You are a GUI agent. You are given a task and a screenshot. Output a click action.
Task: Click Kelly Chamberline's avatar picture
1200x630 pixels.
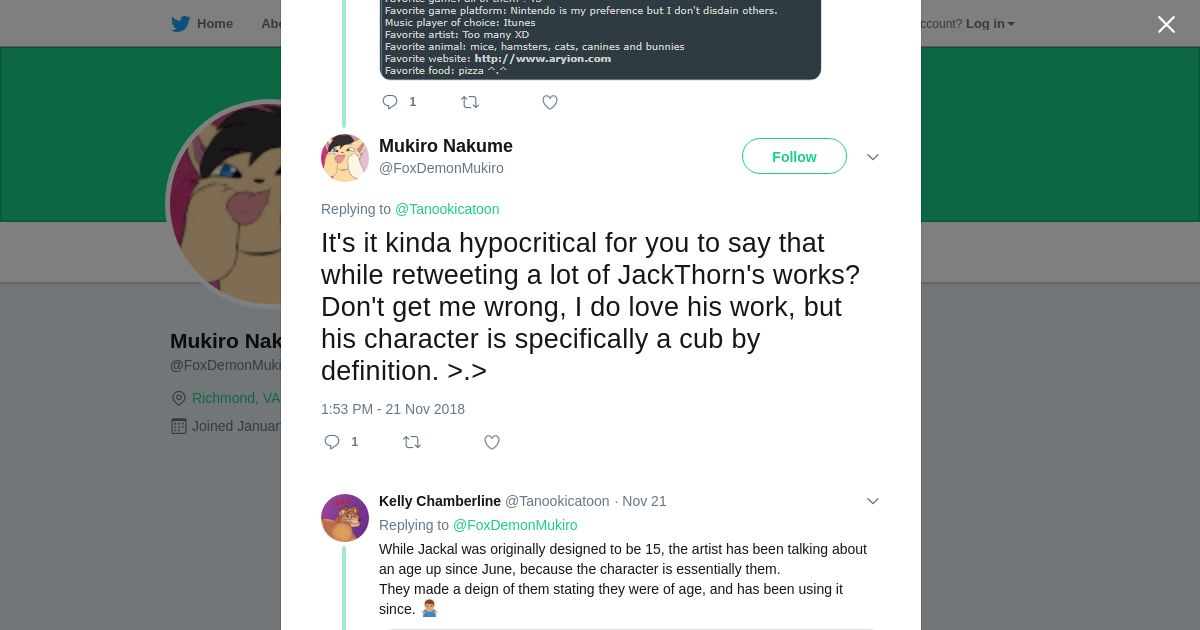345,518
